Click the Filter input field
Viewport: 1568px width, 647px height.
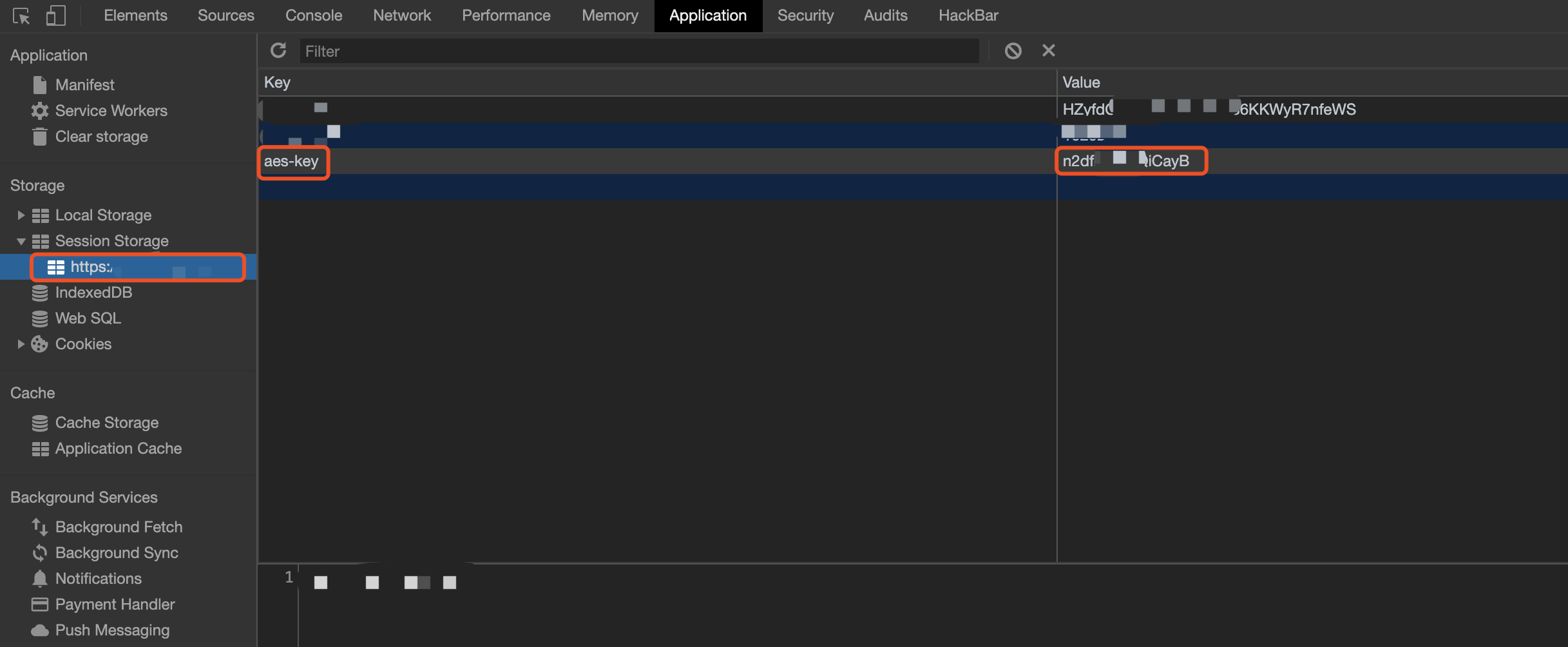click(x=638, y=51)
